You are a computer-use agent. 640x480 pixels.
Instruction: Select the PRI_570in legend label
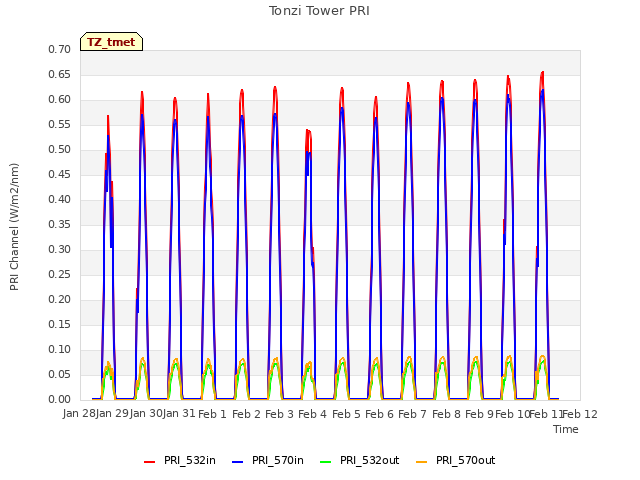tap(278, 460)
